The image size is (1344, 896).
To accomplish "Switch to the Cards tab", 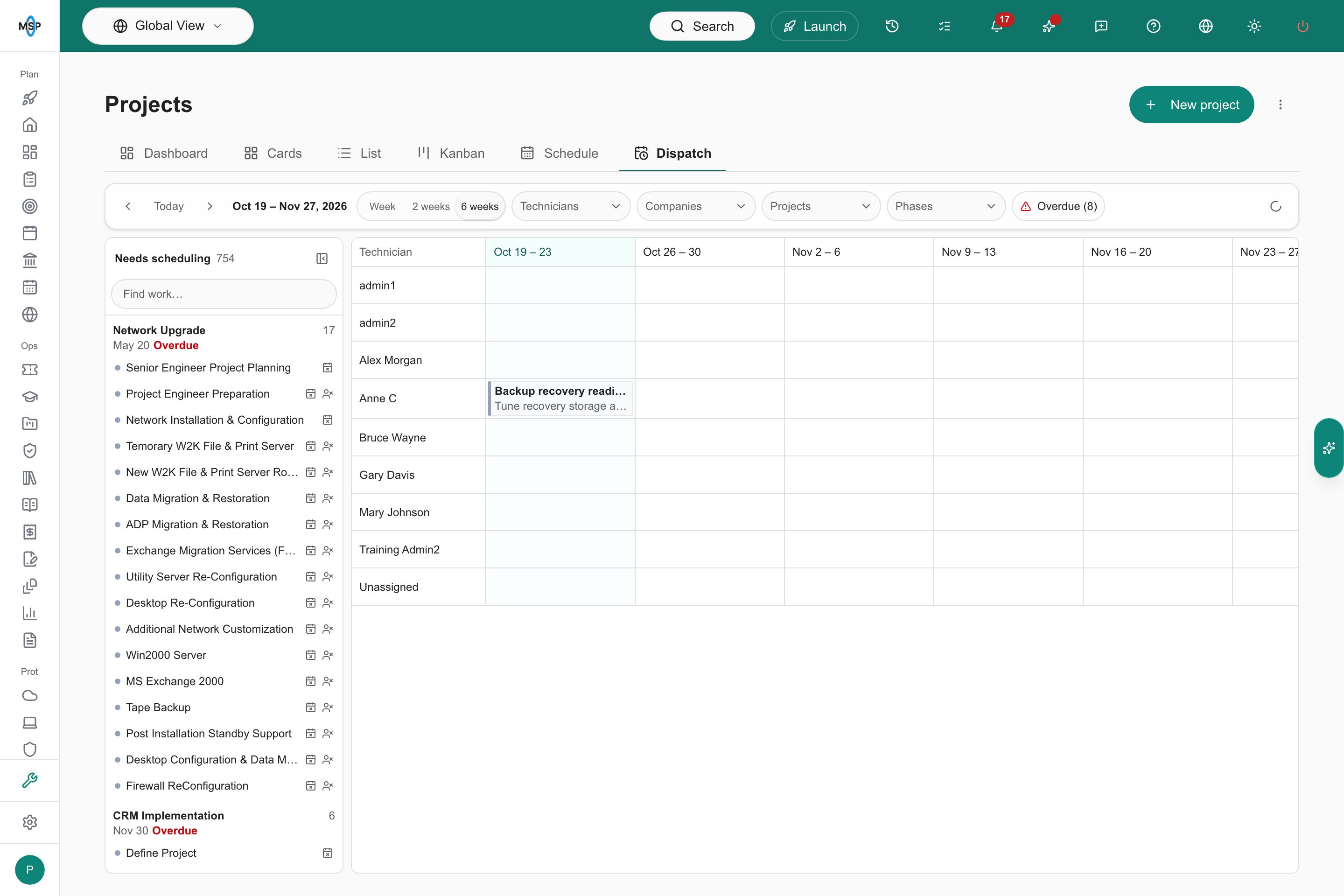I will point(273,153).
